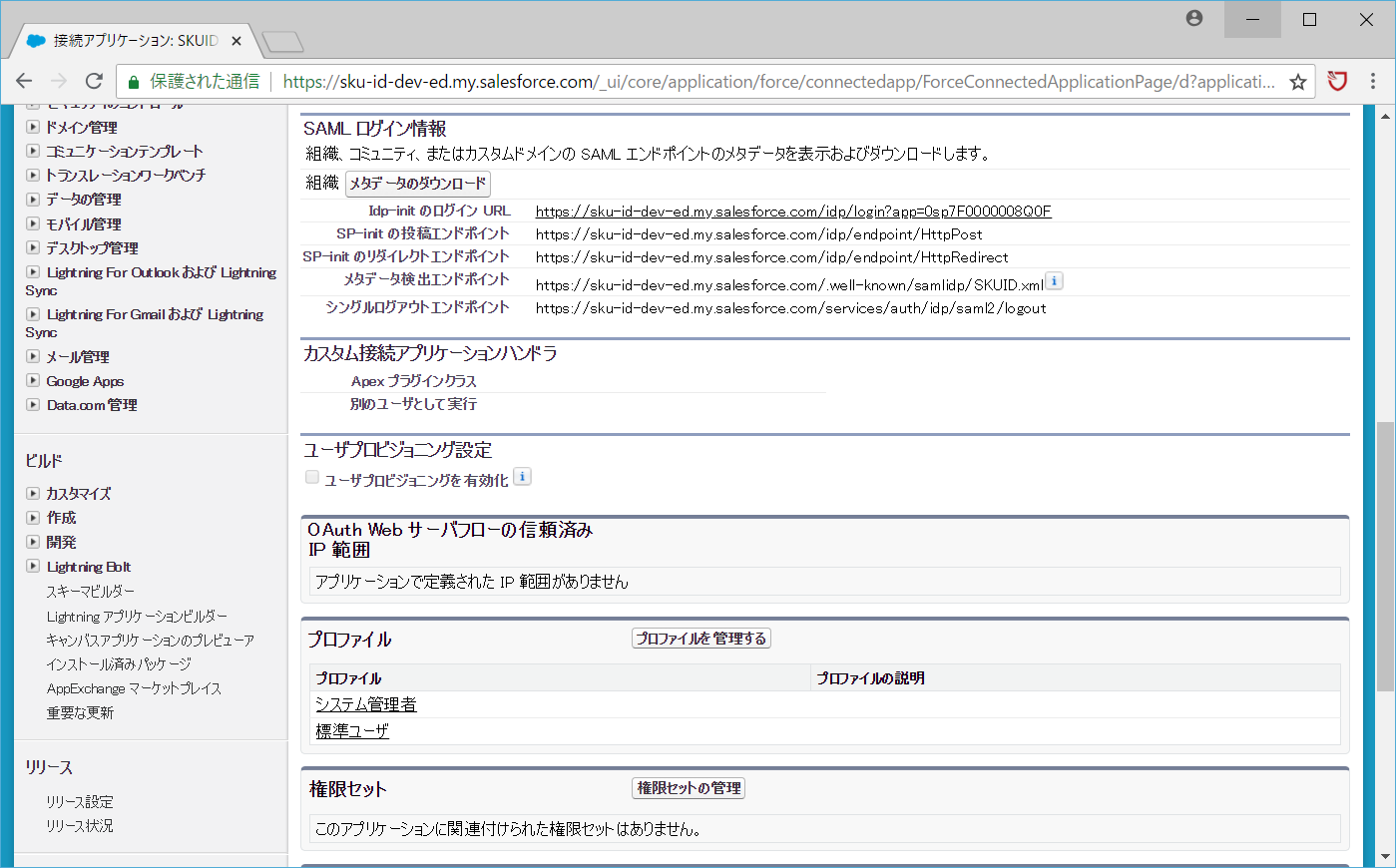
Task: Reload the page with the refresh icon
Action: 94,82
